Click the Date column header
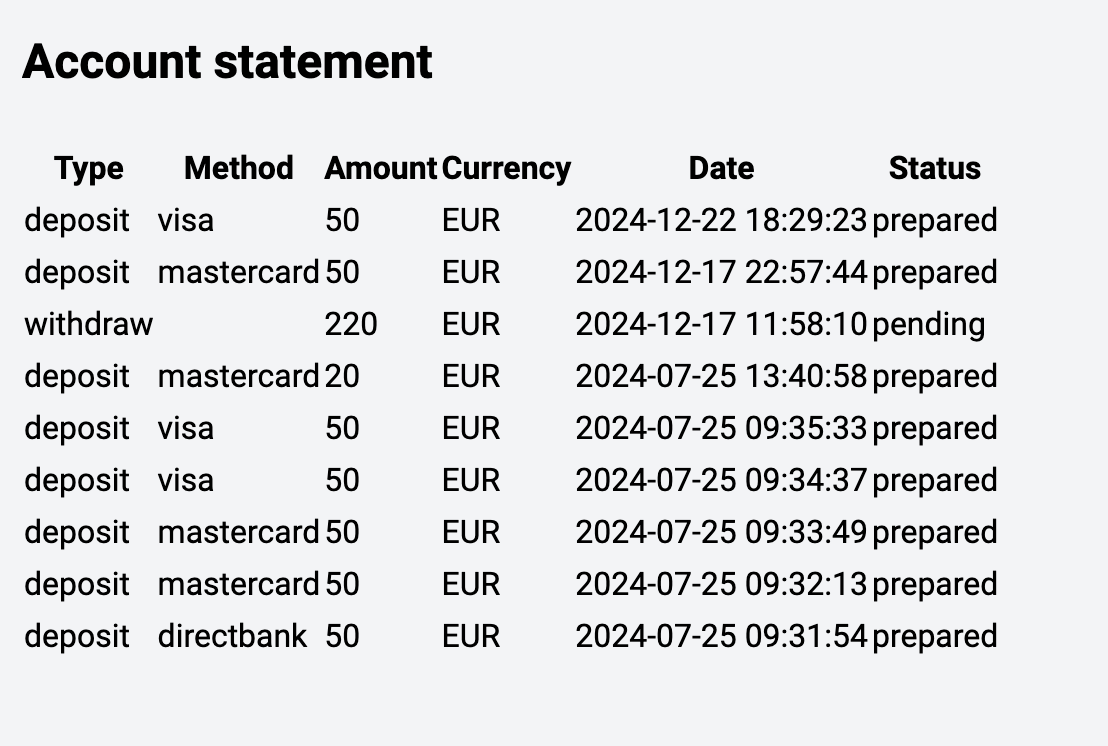The width and height of the screenshot is (1108, 746). (x=721, y=168)
